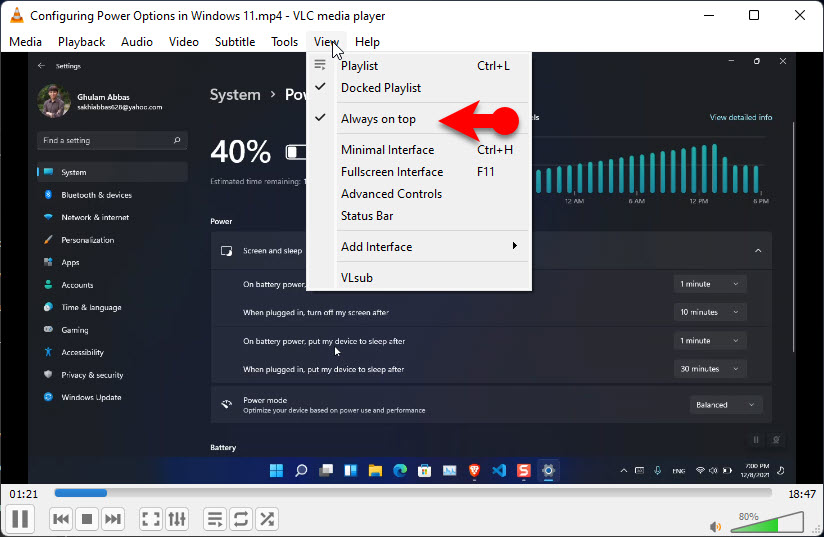Click Visual Studio Code taskbar icon
The image size is (824, 537).
pos(499,470)
